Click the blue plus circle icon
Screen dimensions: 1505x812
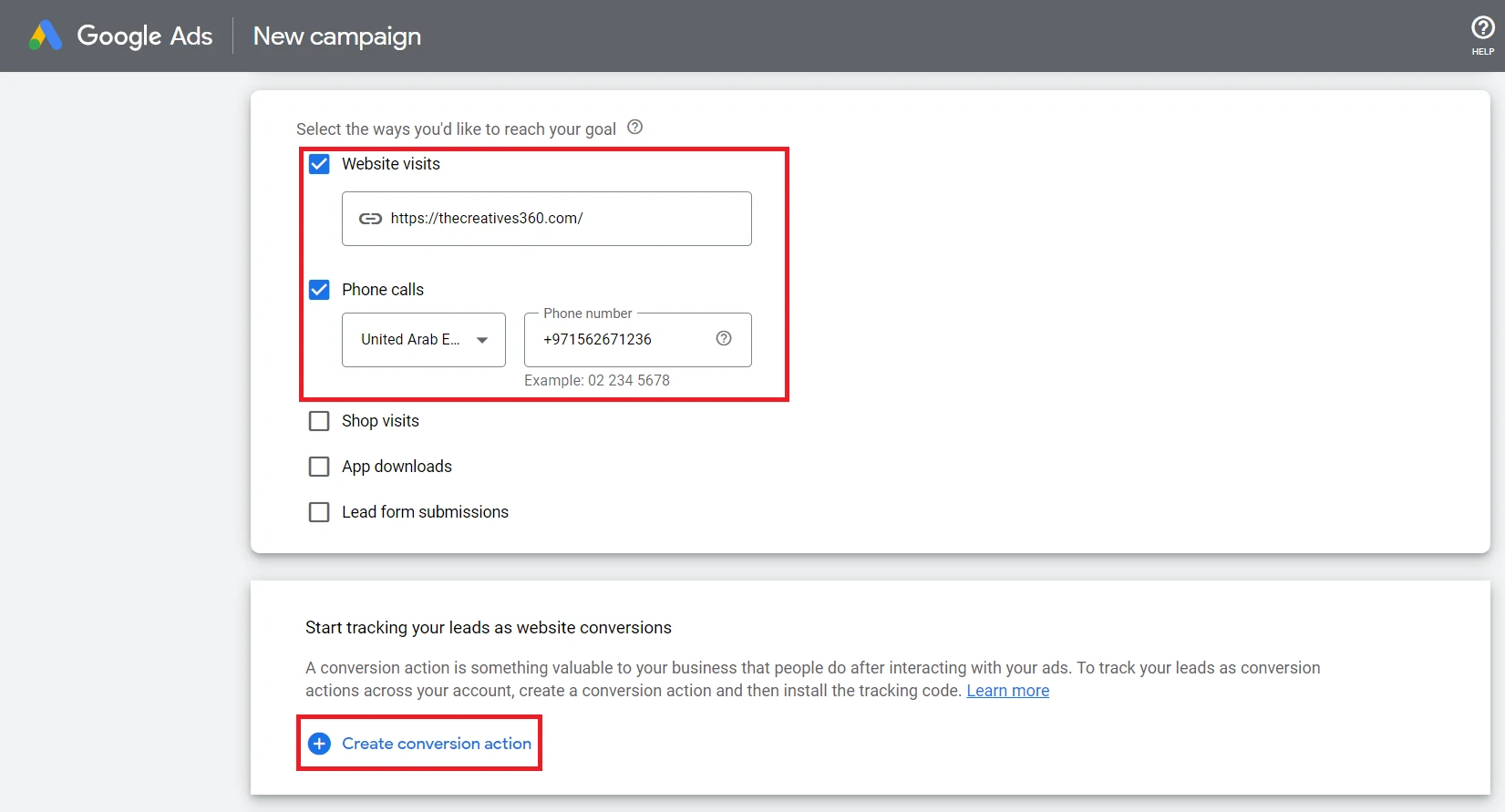(x=319, y=744)
